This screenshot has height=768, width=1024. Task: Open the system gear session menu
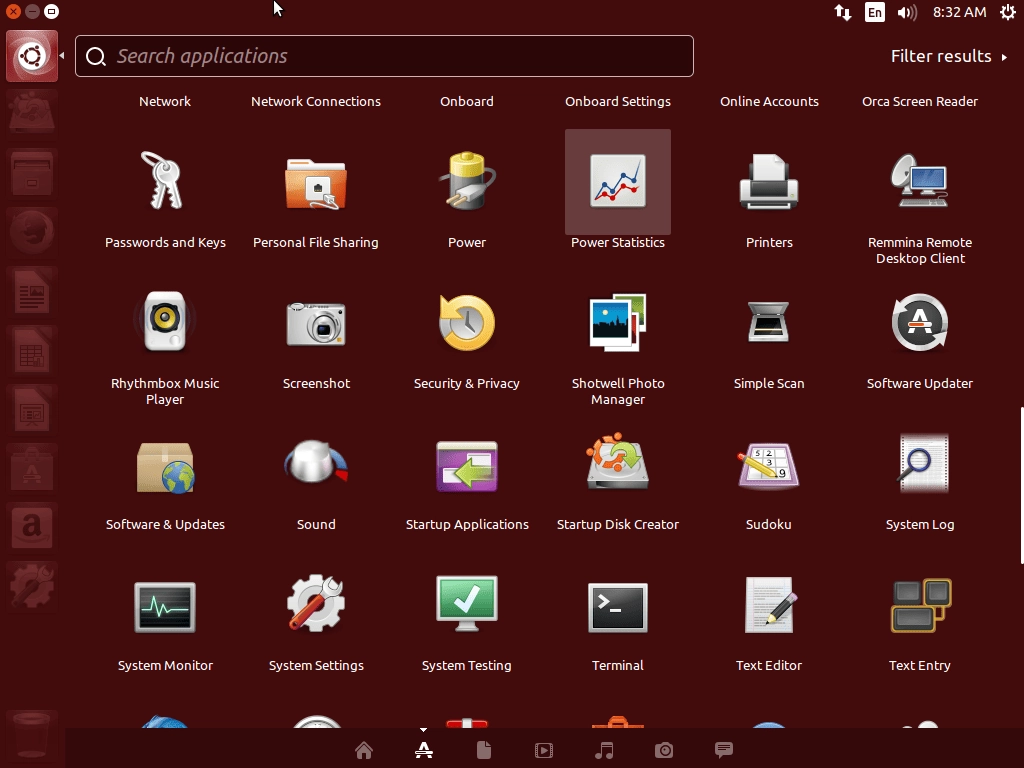1008,12
